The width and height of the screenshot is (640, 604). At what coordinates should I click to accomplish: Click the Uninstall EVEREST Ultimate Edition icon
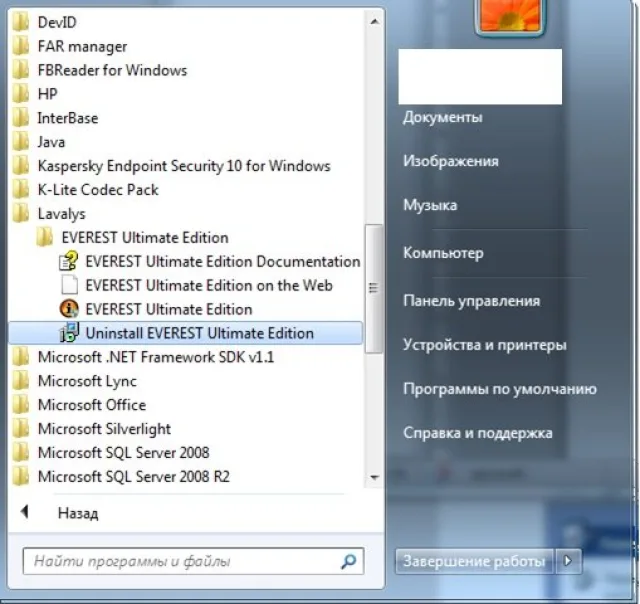[69, 333]
